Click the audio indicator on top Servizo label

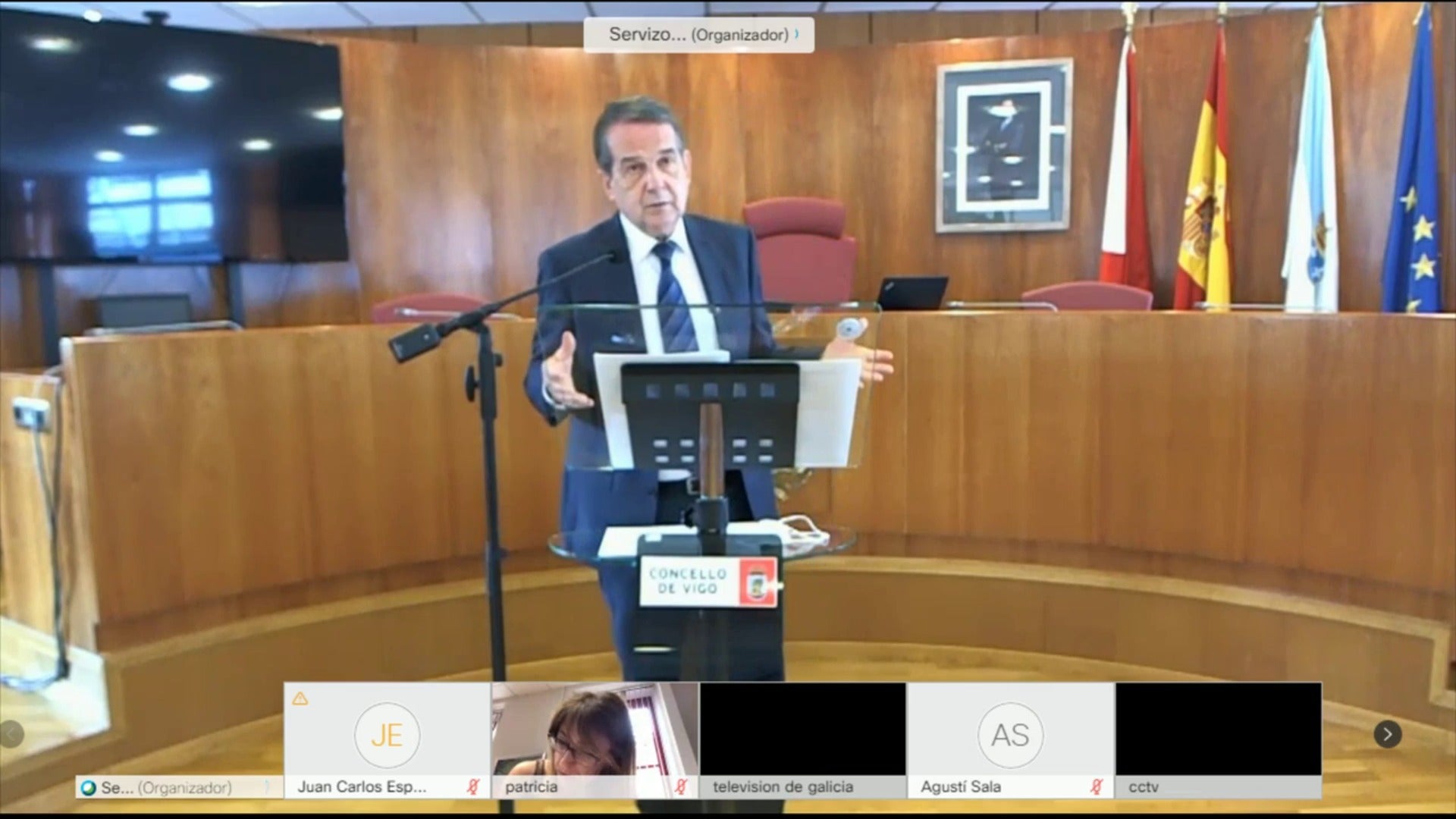coord(797,34)
